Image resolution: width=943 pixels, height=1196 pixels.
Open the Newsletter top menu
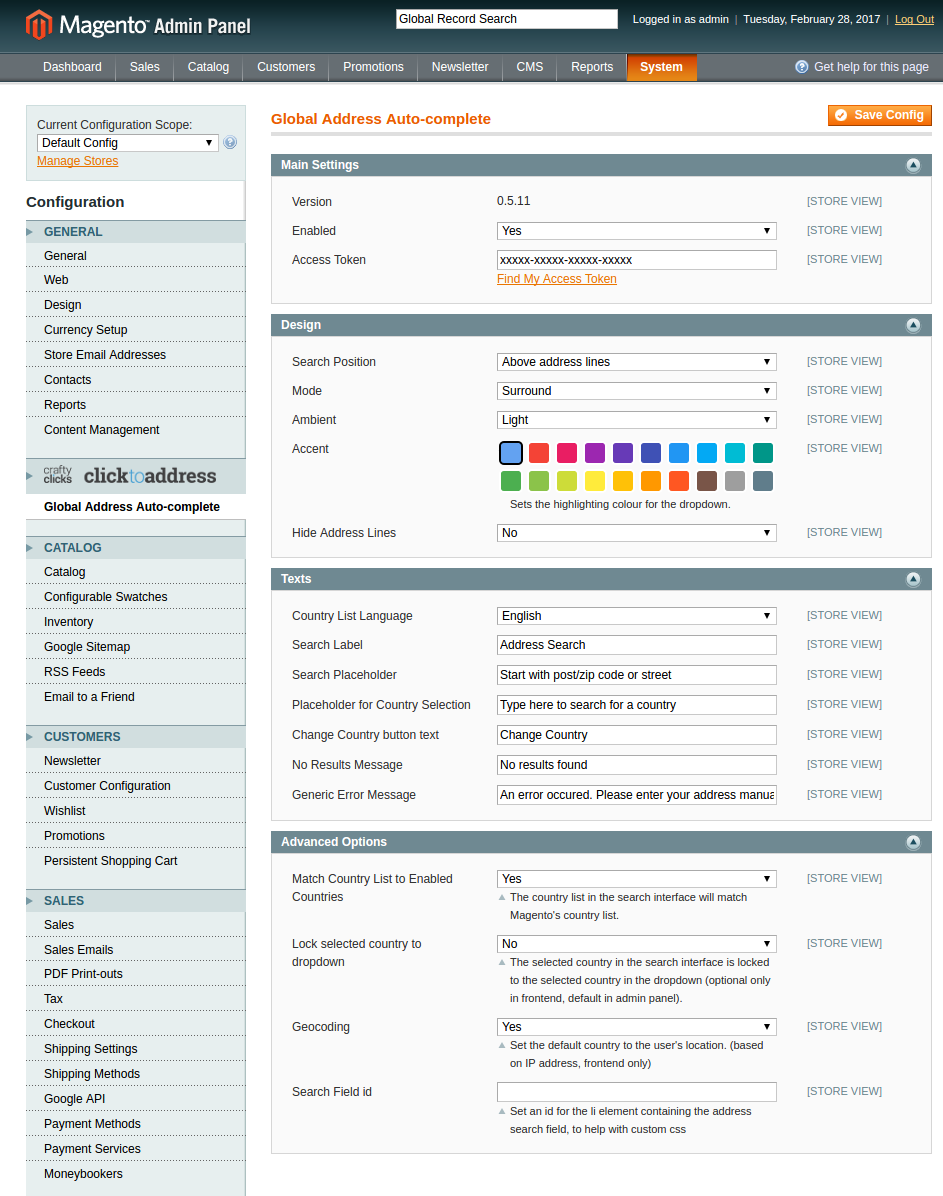click(460, 67)
